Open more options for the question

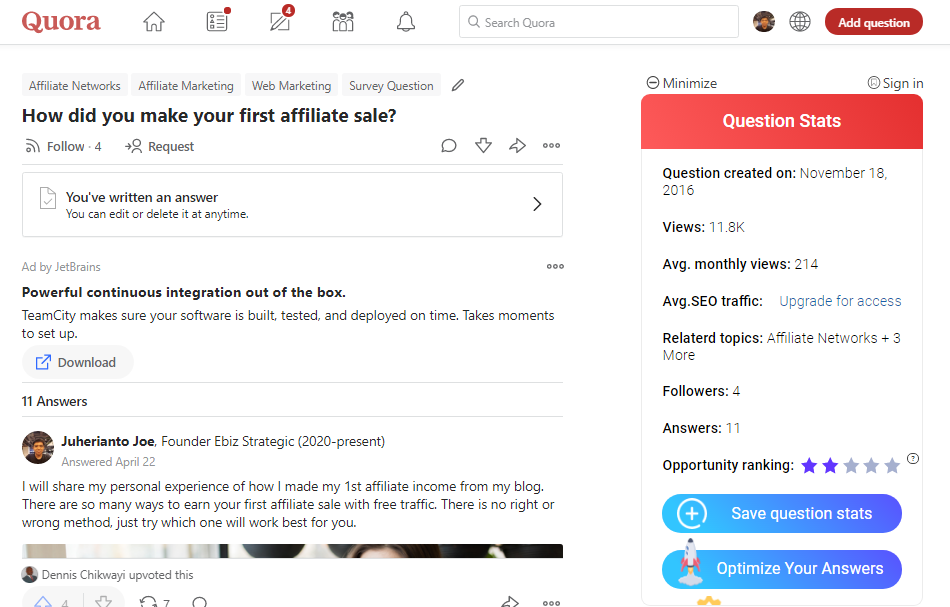pos(551,145)
